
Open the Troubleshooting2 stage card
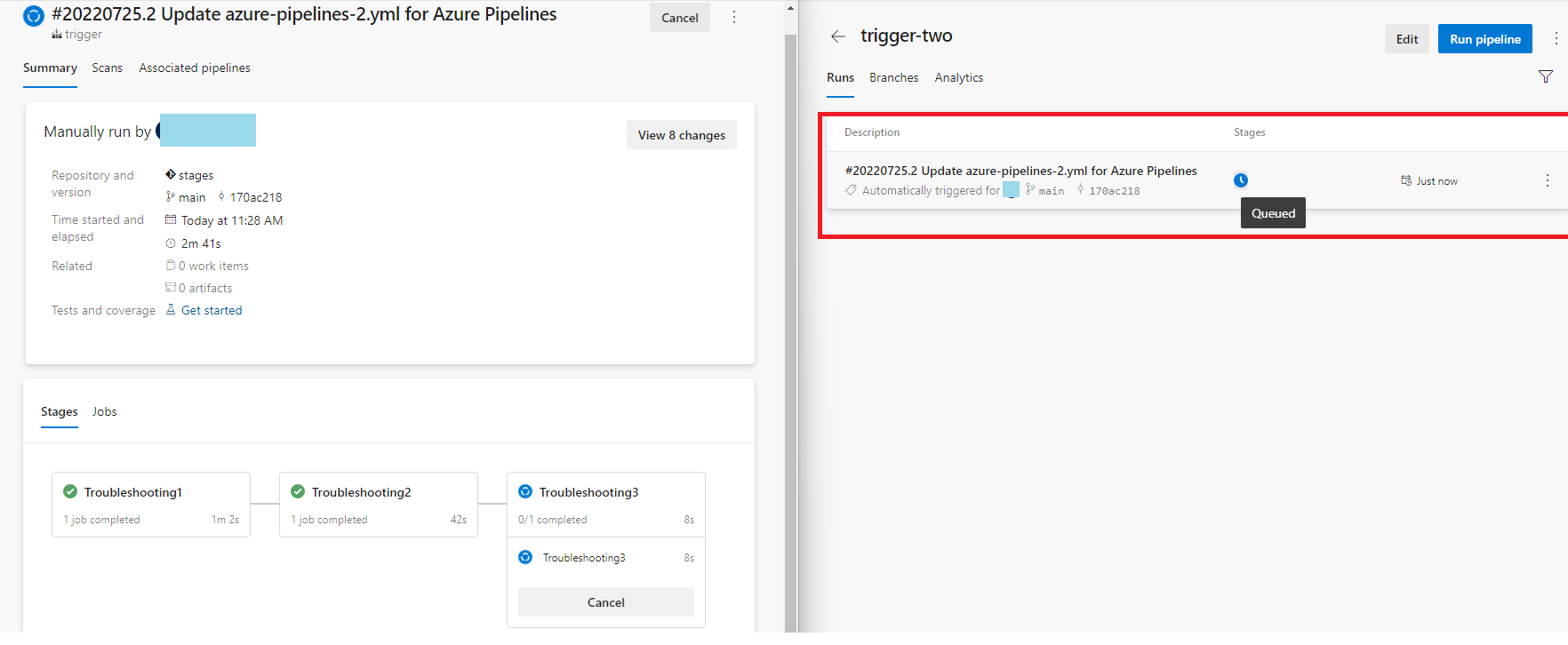pos(379,505)
